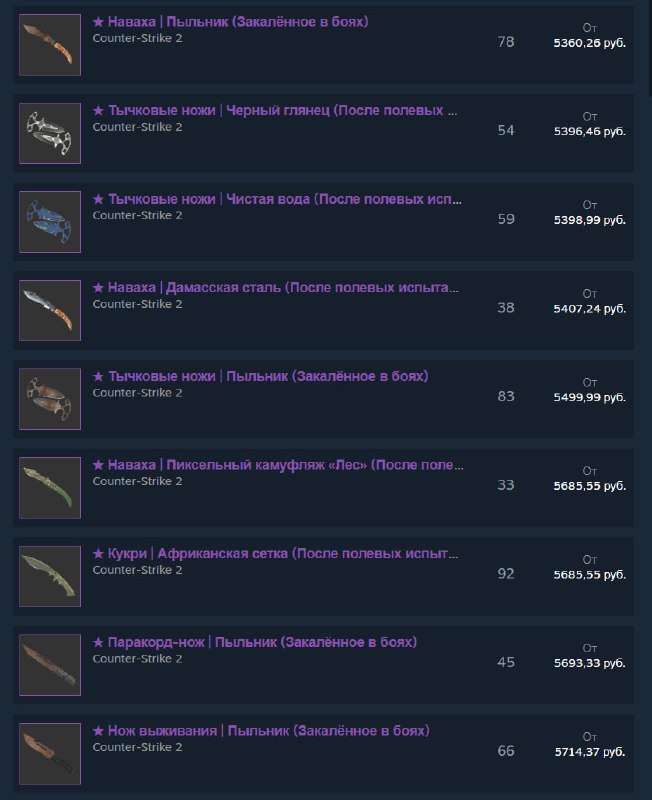Open listing Наваха | Дамасская сталь
The width and height of the screenshot is (652, 800).
pos(275,288)
